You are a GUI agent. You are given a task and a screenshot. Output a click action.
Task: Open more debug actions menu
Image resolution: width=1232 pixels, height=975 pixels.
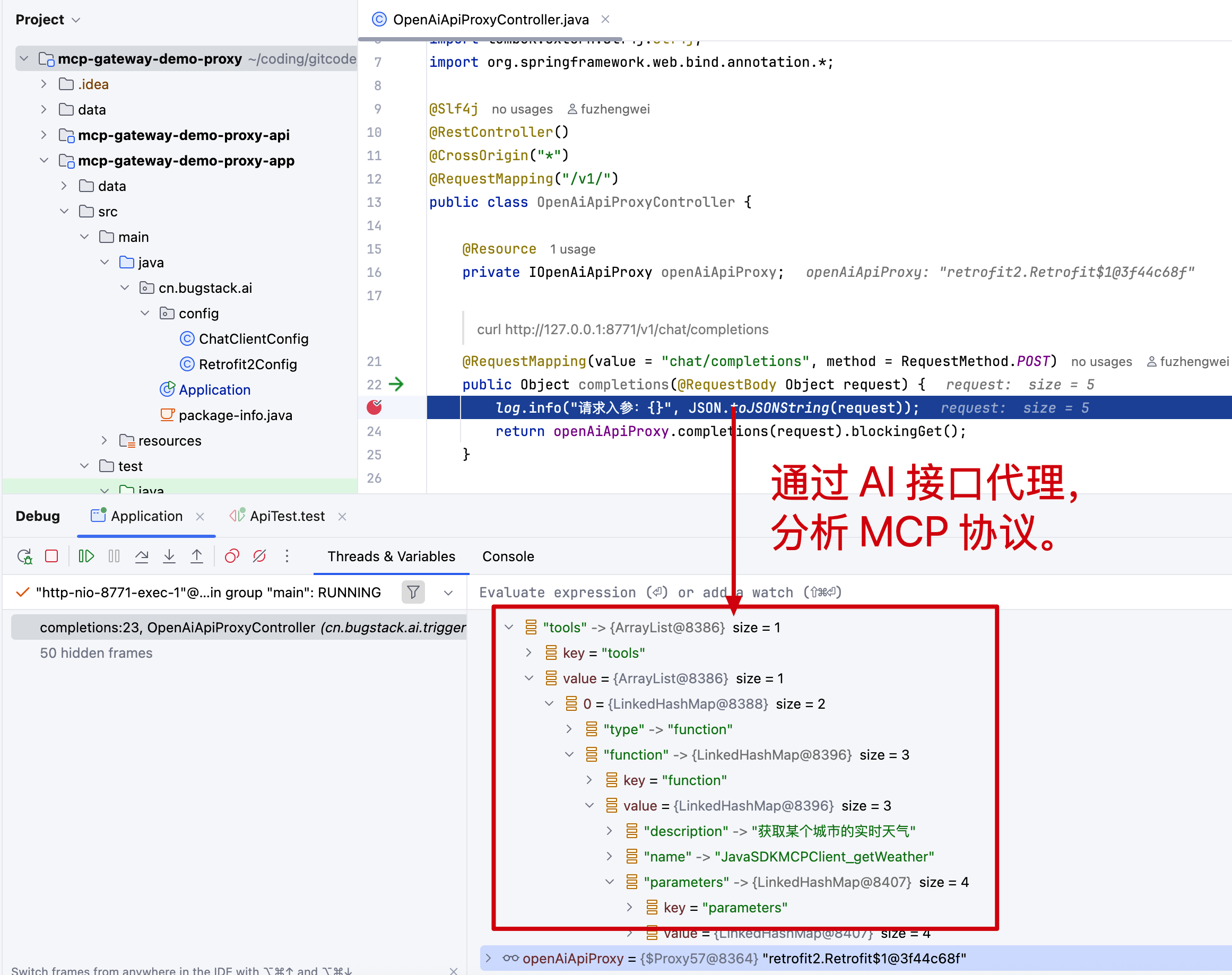287,556
